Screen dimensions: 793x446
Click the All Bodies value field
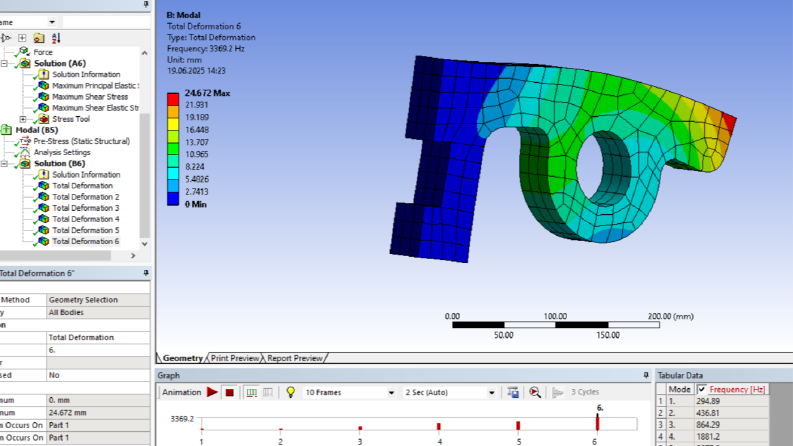point(98,313)
